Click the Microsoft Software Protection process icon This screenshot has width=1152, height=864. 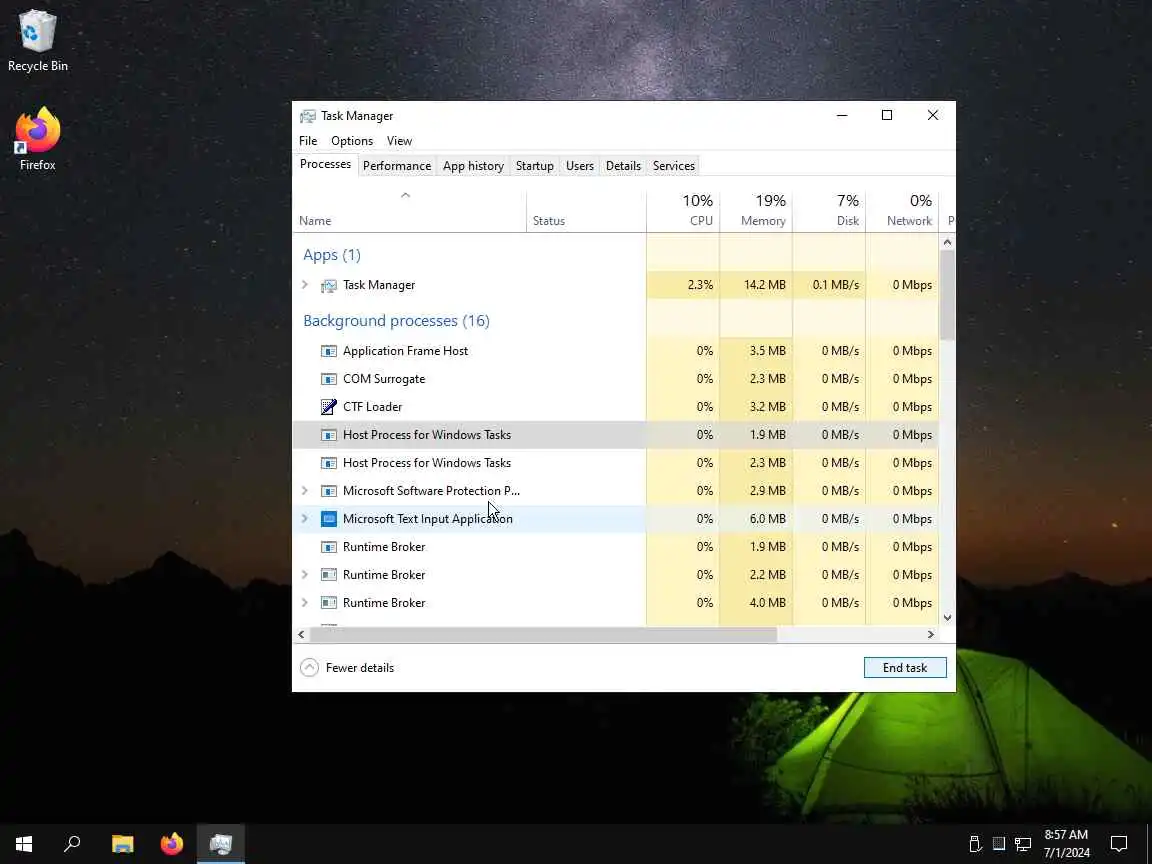pos(328,491)
